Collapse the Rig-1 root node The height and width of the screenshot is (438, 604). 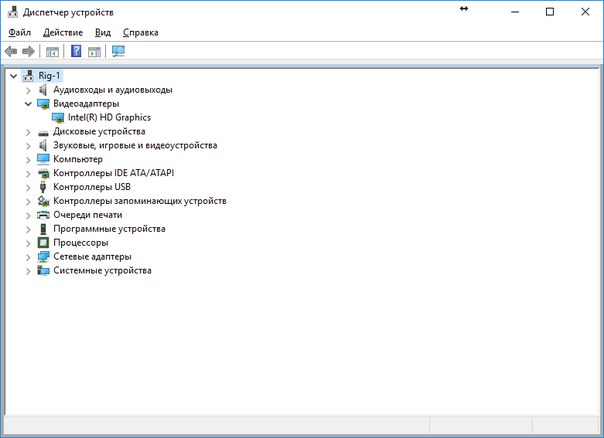(x=12, y=75)
